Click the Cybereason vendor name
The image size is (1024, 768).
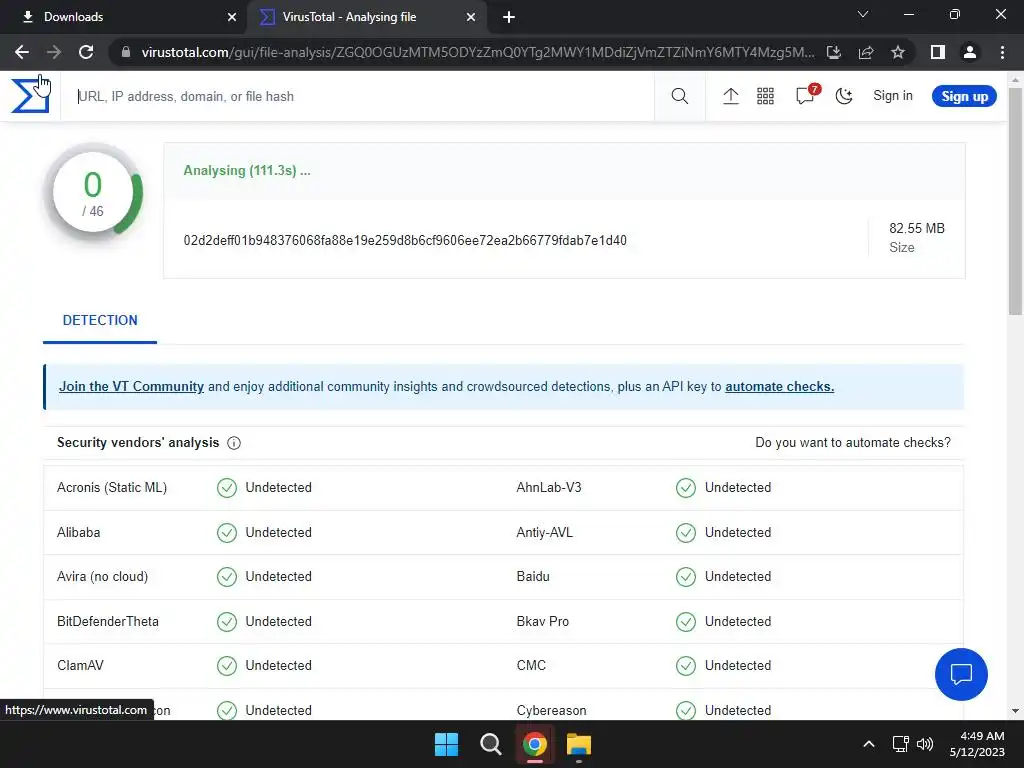[x=551, y=711]
